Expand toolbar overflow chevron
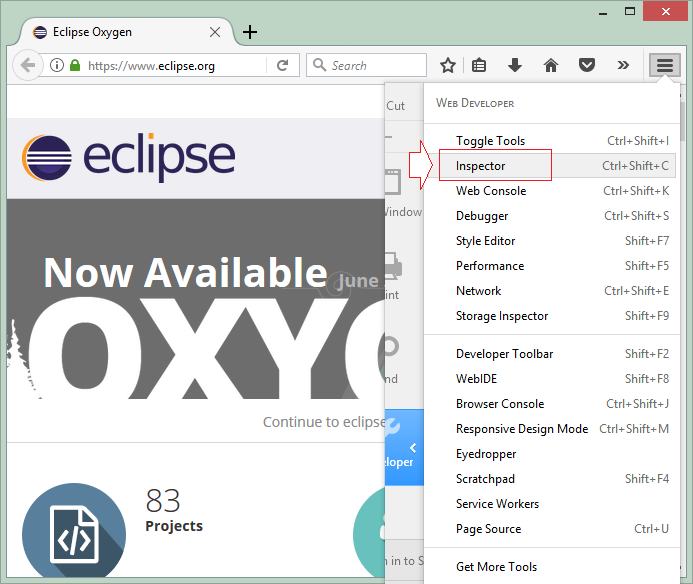693x584 pixels. [x=623, y=65]
